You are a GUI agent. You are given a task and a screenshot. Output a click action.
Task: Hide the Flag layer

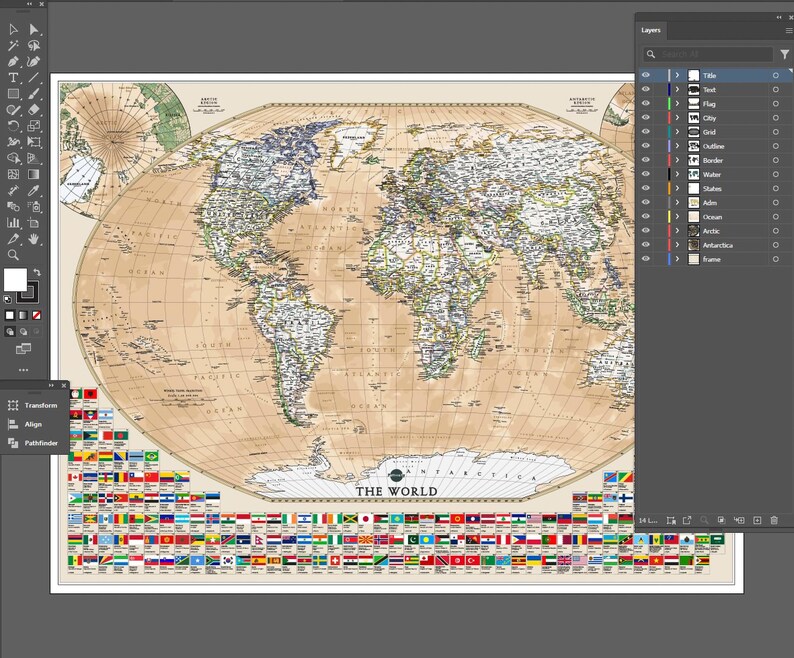[x=646, y=103]
